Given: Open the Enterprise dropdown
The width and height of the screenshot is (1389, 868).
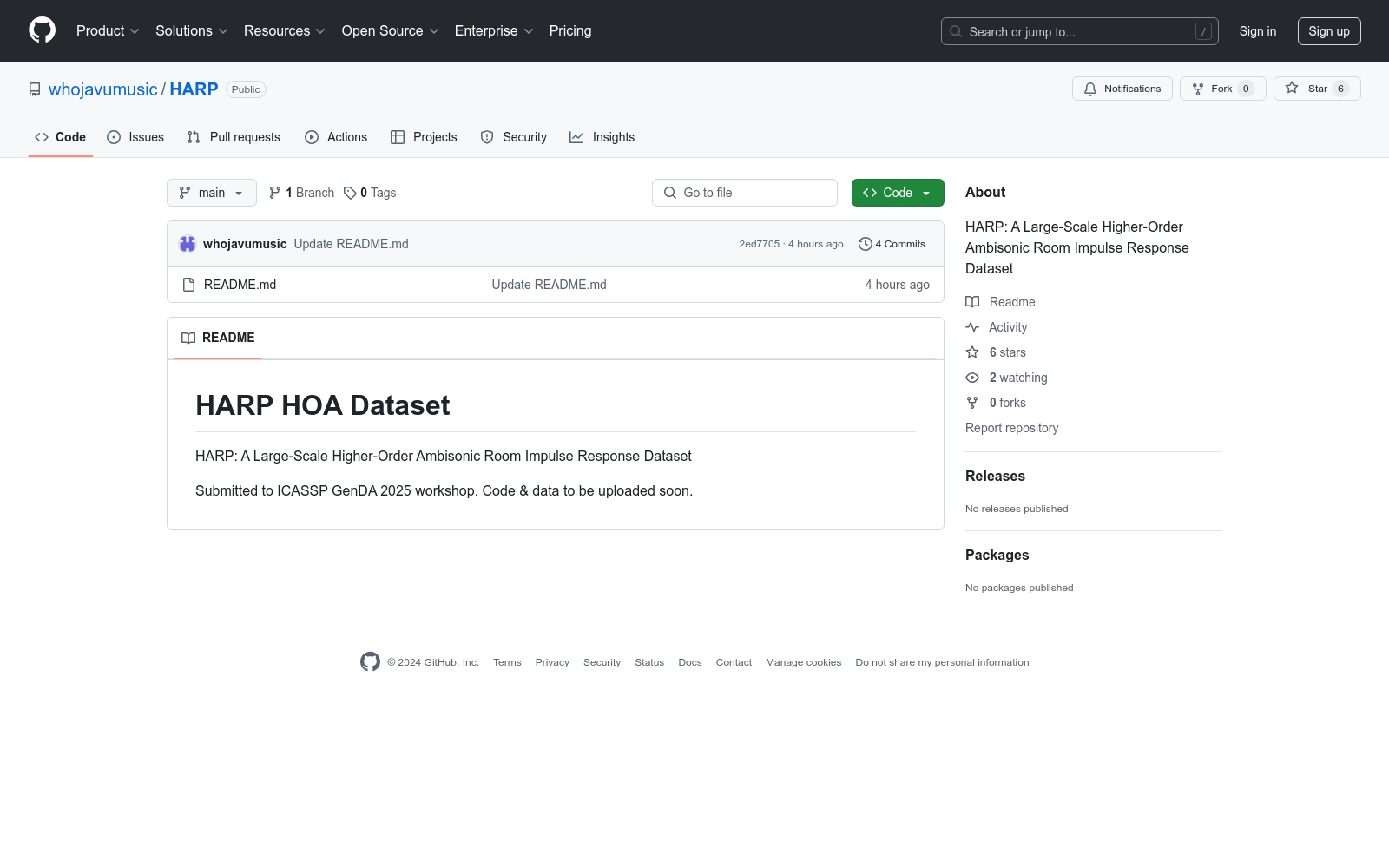Looking at the screenshot, I should [x=494, y=31].
